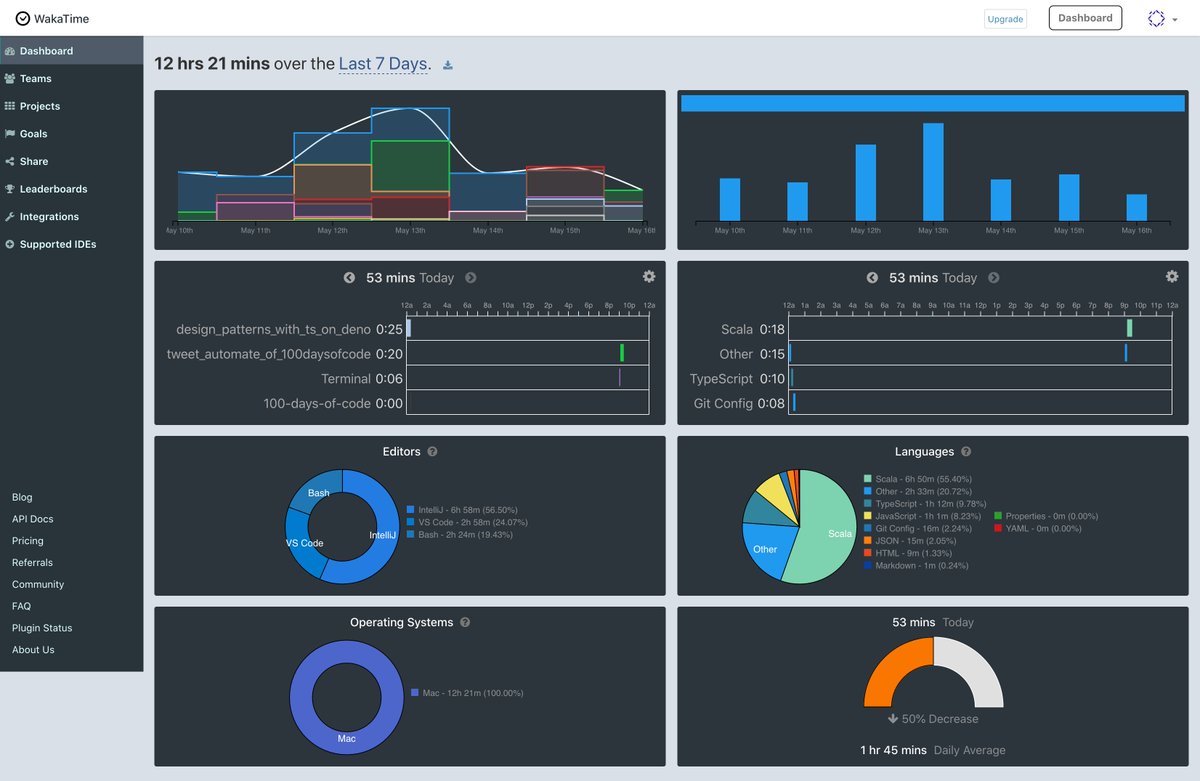The image size is (1200, 781).
Task: Click the May 12th bar in bar chart
Action: tap(866, 183)
